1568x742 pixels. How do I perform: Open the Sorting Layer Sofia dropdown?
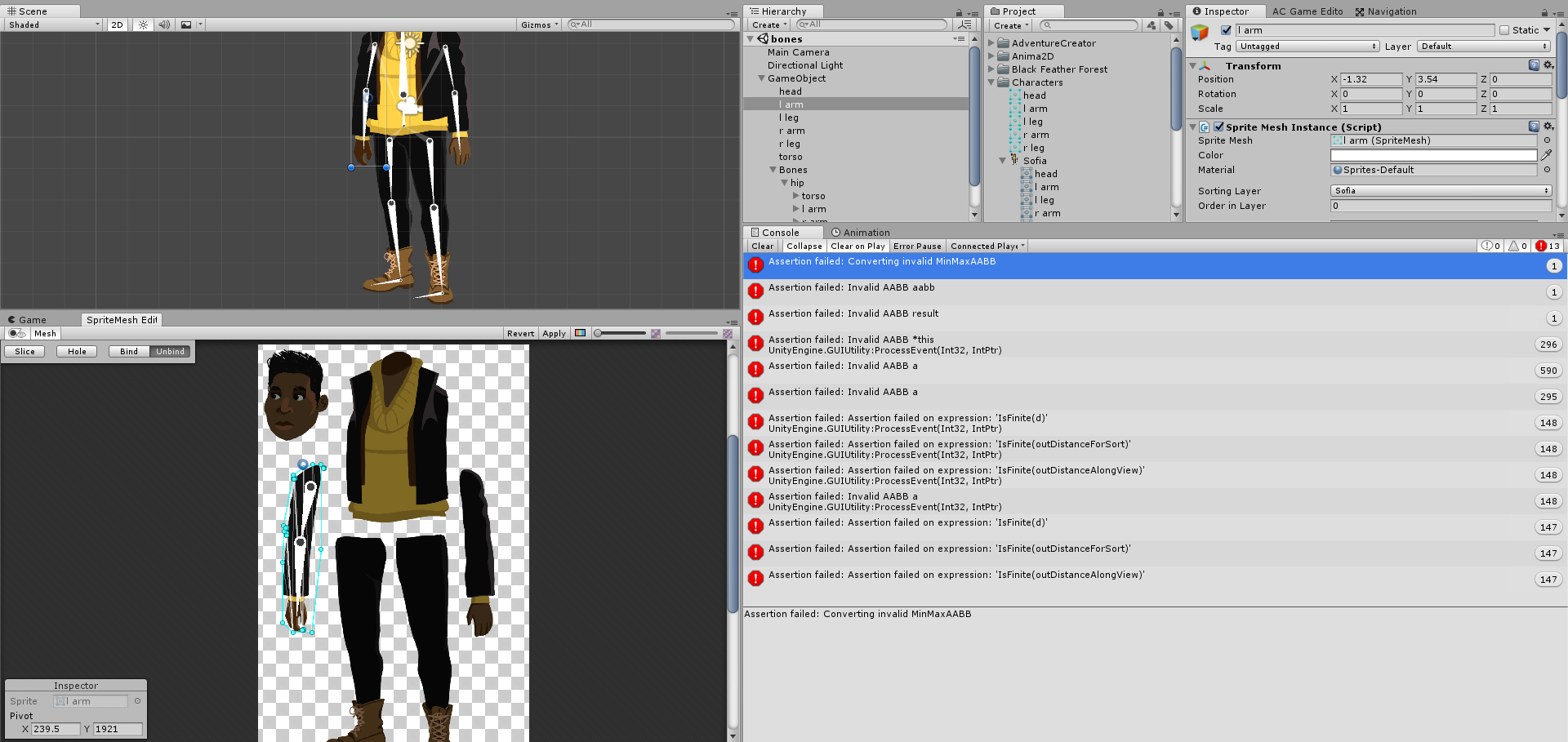(x=1440, y=190)
